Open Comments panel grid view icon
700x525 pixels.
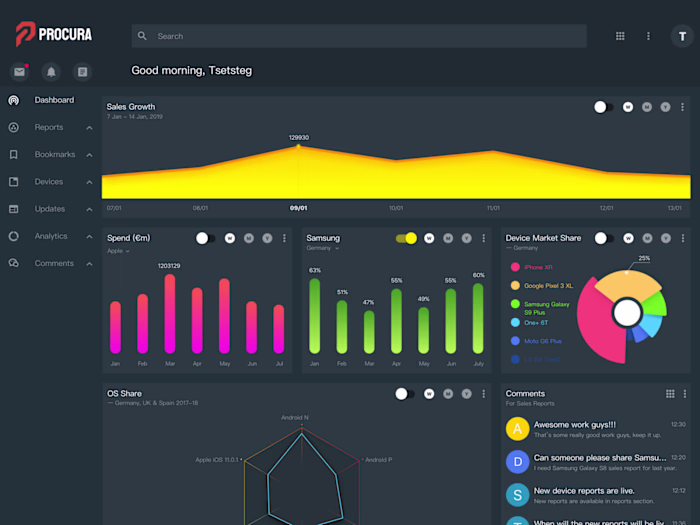pos(670,394)
